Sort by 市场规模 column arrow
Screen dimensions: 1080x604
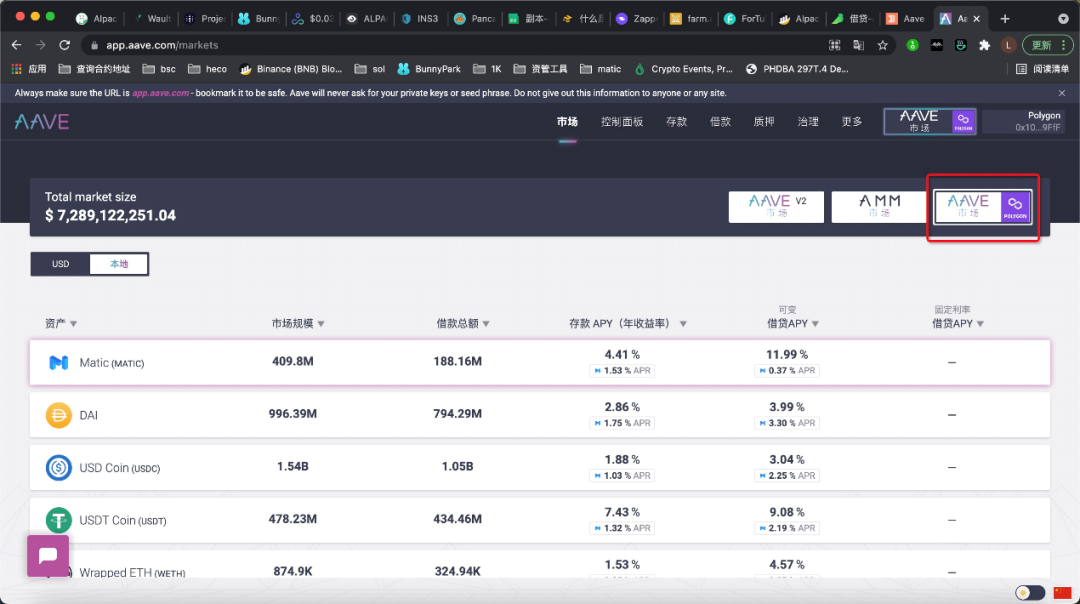click(321, 324)
